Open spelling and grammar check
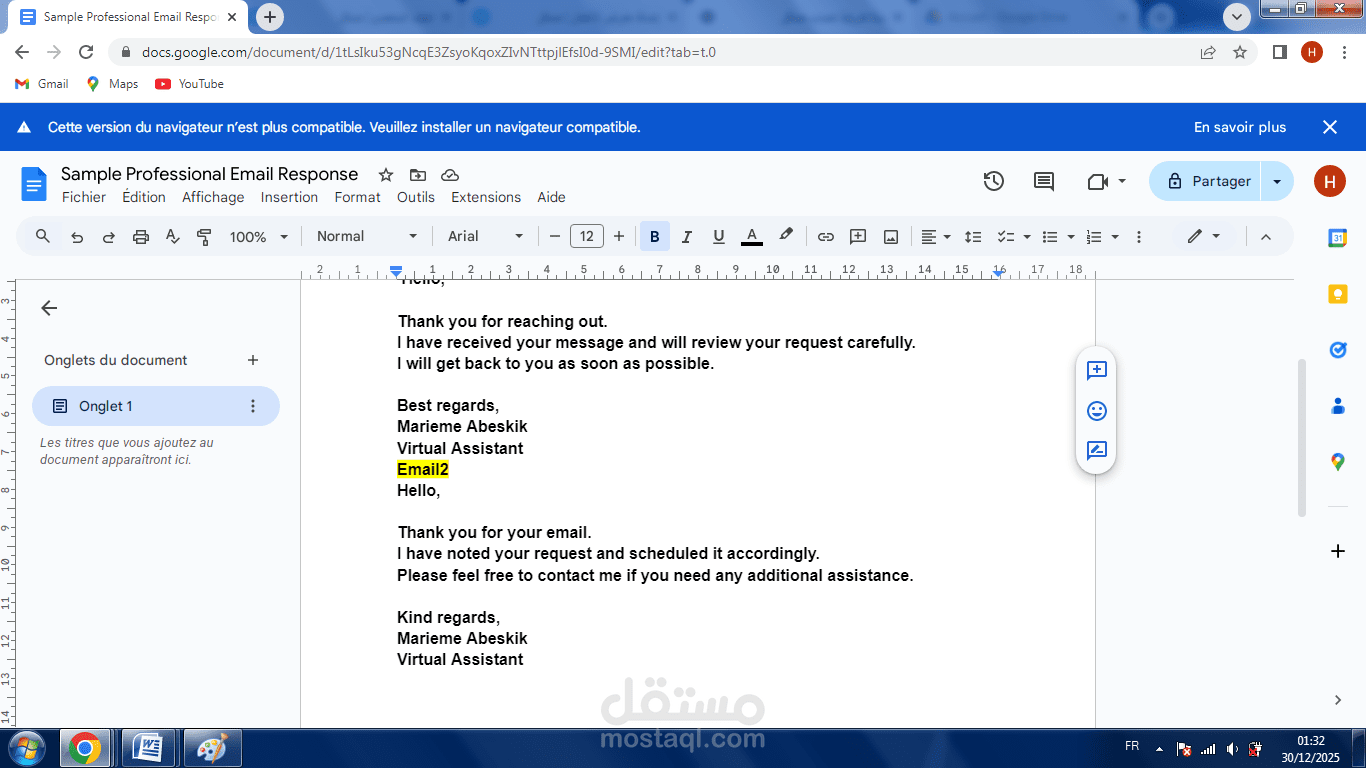Viewport: 1366px width, 768px height. point(172,237)
